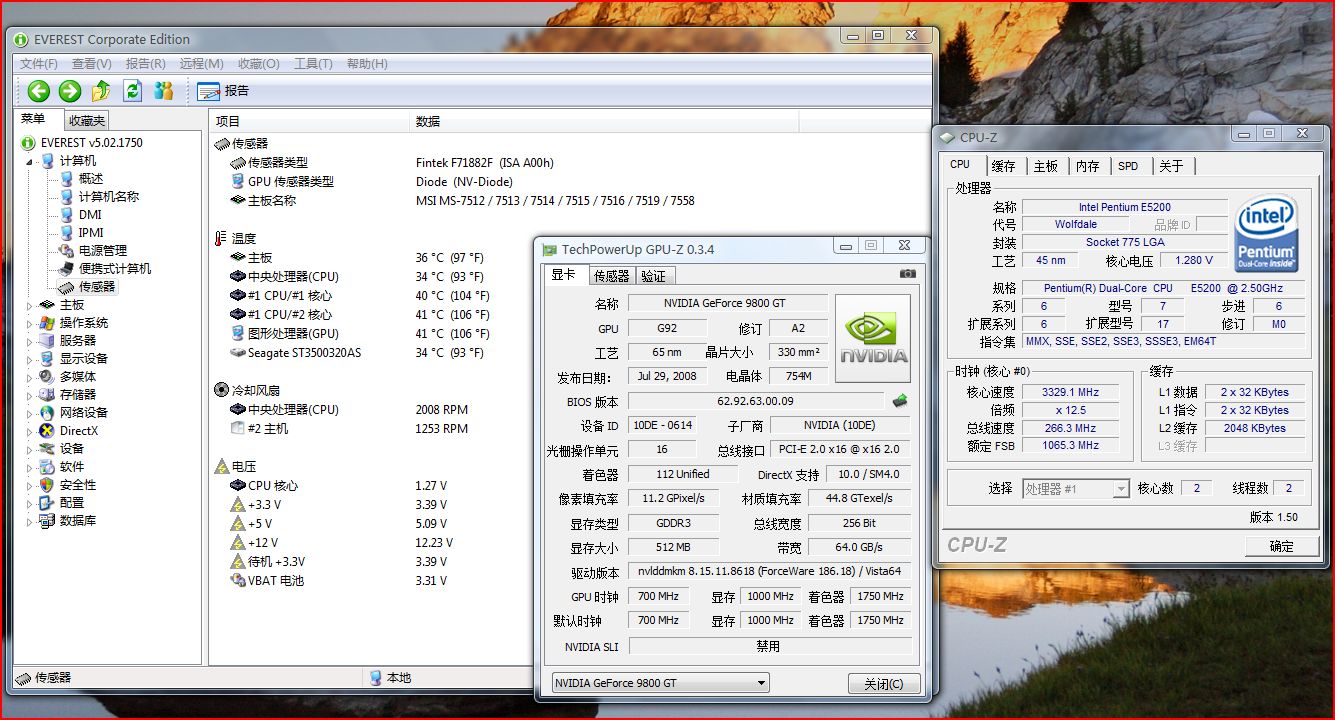Viewport: 1335px width, 720px height.
Task: Click the 网络设备 network icon in tree
Action: pyautogui.click(x=47, y=413)
